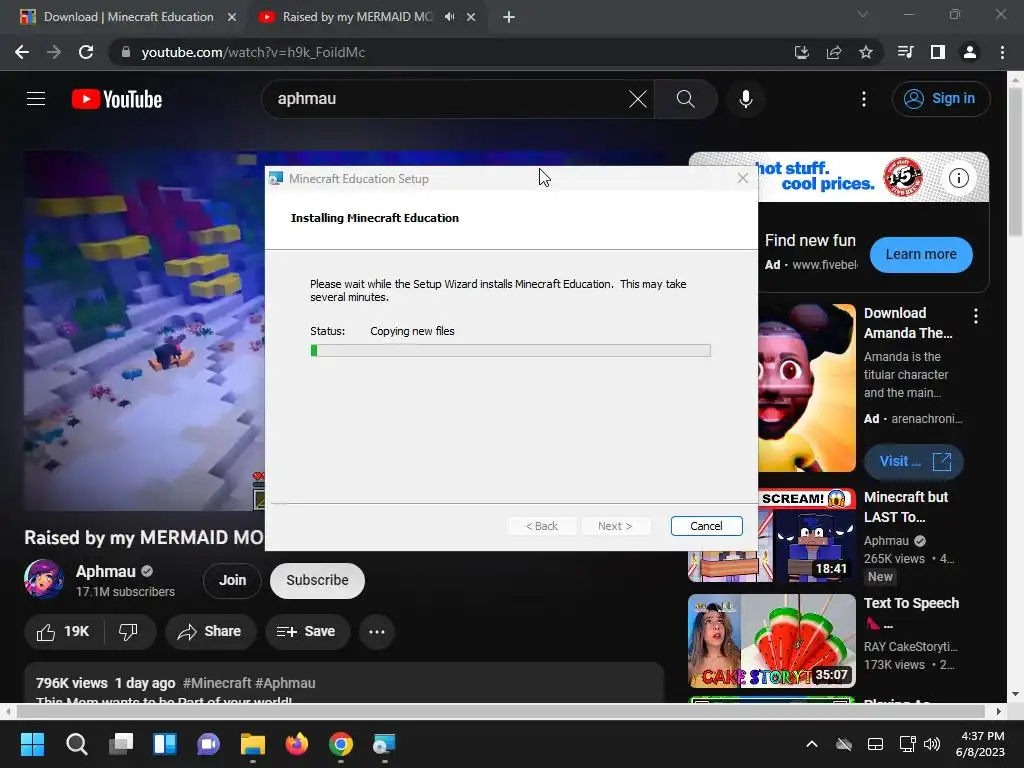
Task: Open volume control in system tray
Action: 932,744
